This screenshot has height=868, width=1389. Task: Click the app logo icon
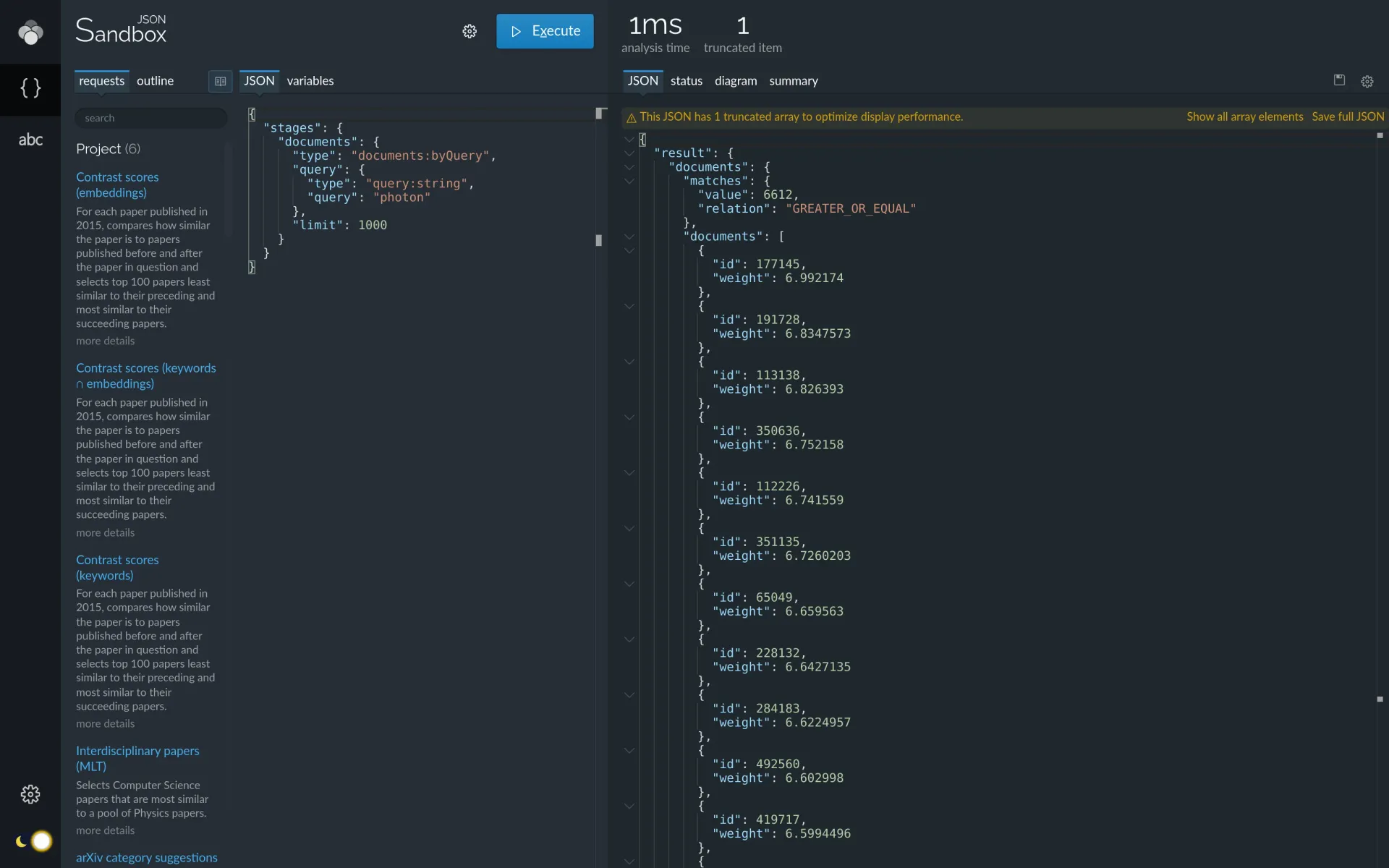pyautogui.click(x=30, y=32)
